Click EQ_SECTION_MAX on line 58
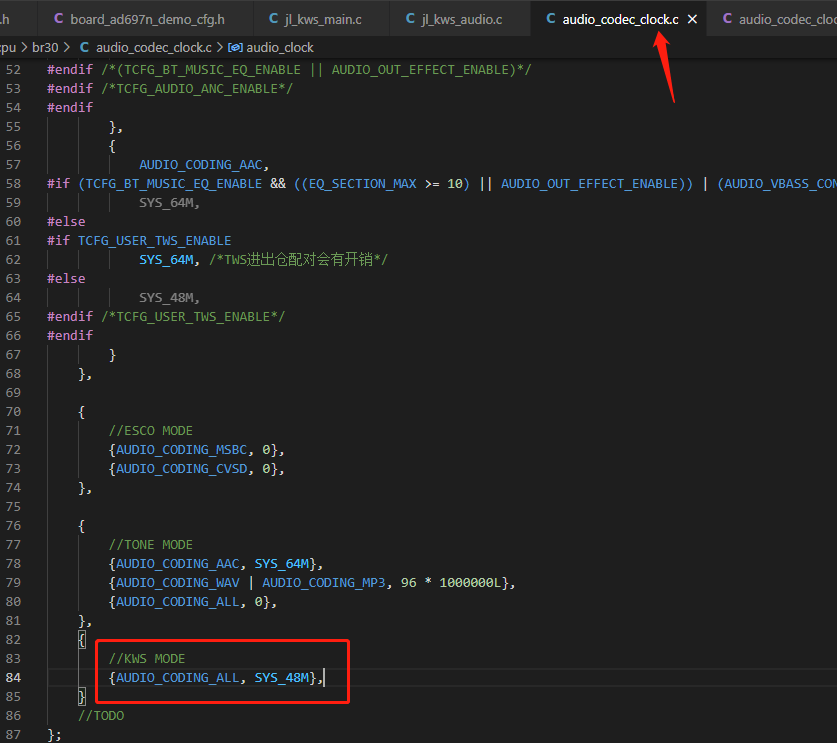Viewport: 837px width, 743px height. [x=362, y=184]
